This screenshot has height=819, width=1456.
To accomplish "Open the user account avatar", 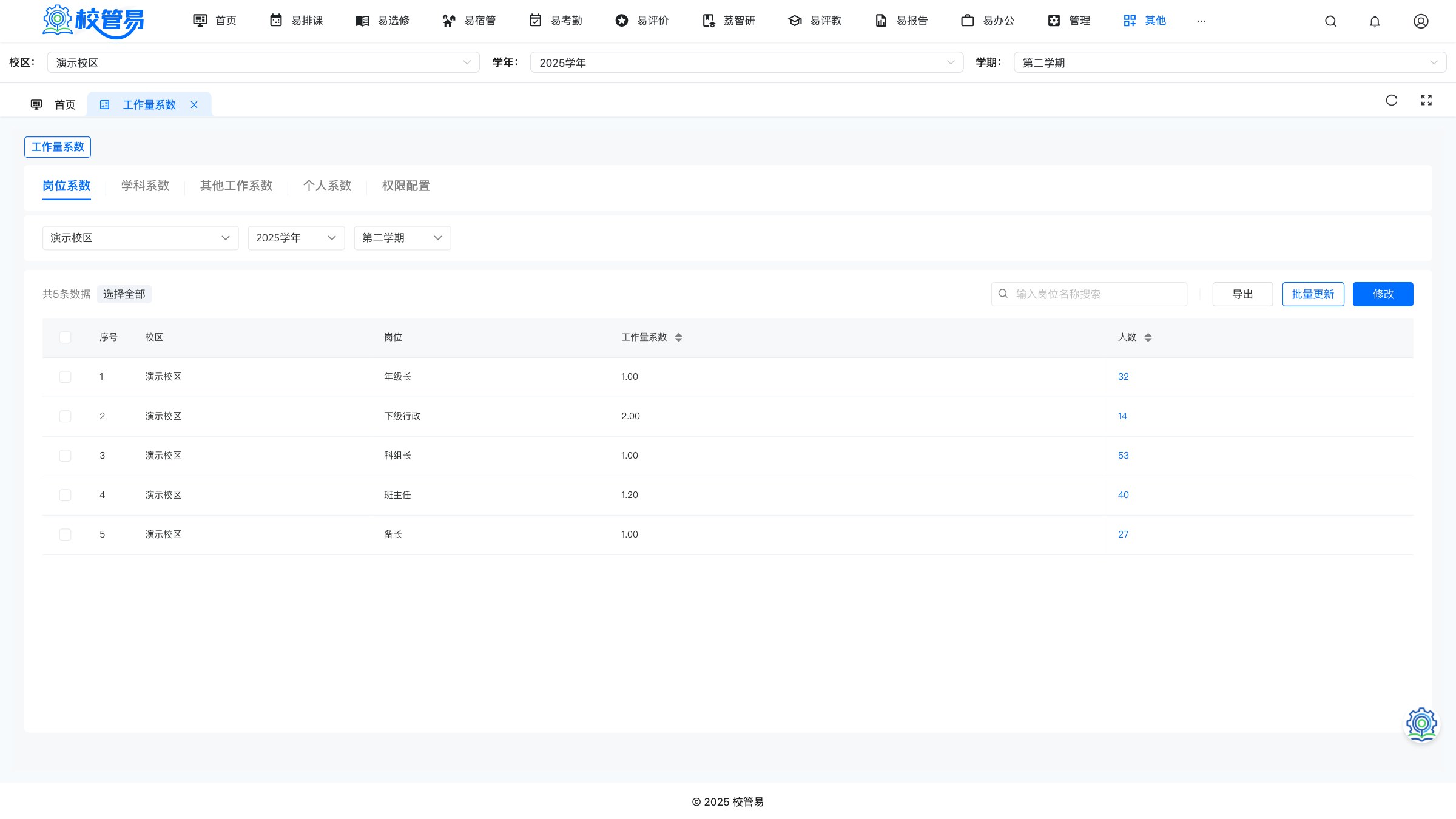I will coord(1421,21).
